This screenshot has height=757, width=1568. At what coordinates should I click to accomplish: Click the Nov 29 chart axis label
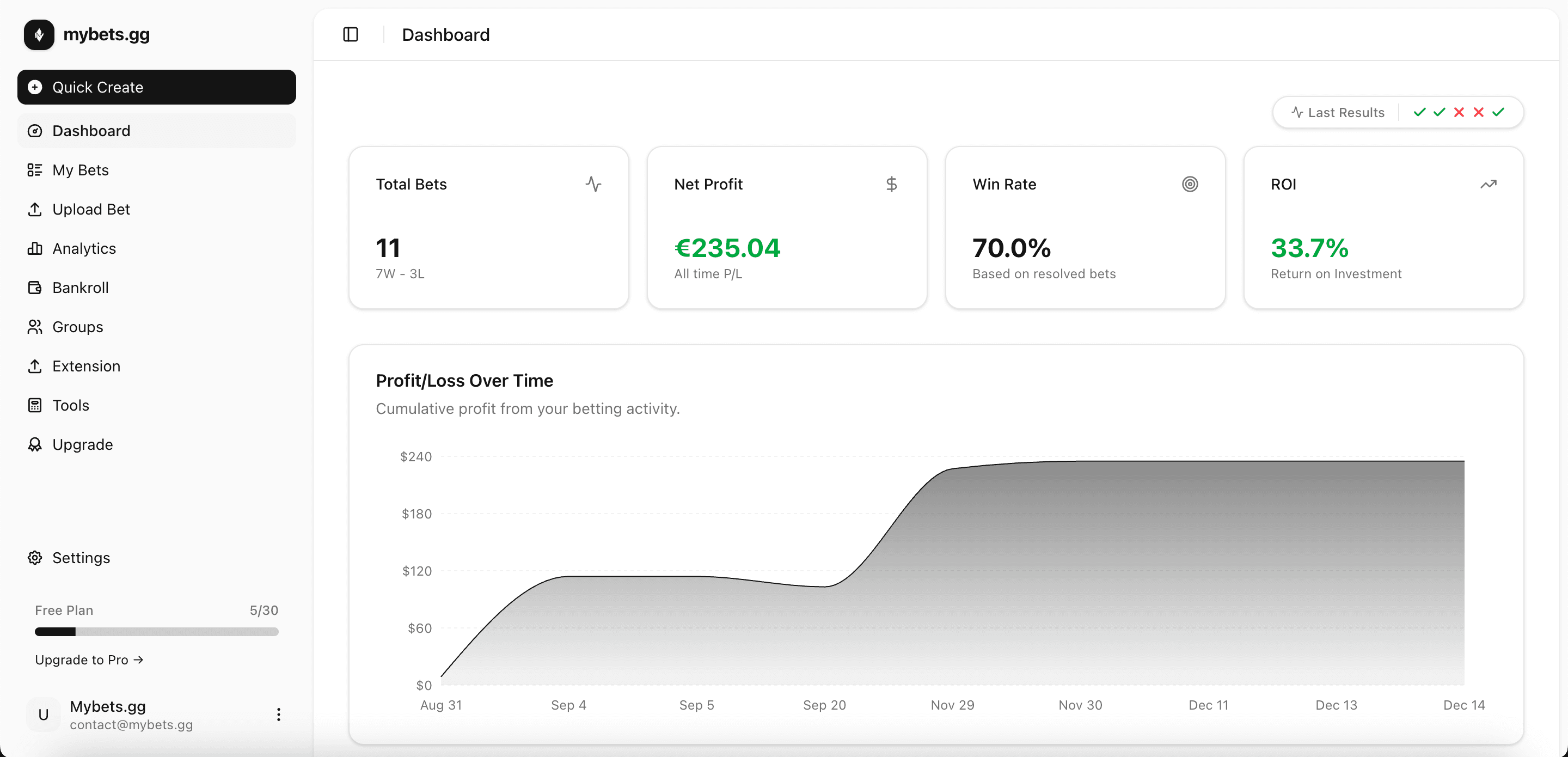(952, 705)
